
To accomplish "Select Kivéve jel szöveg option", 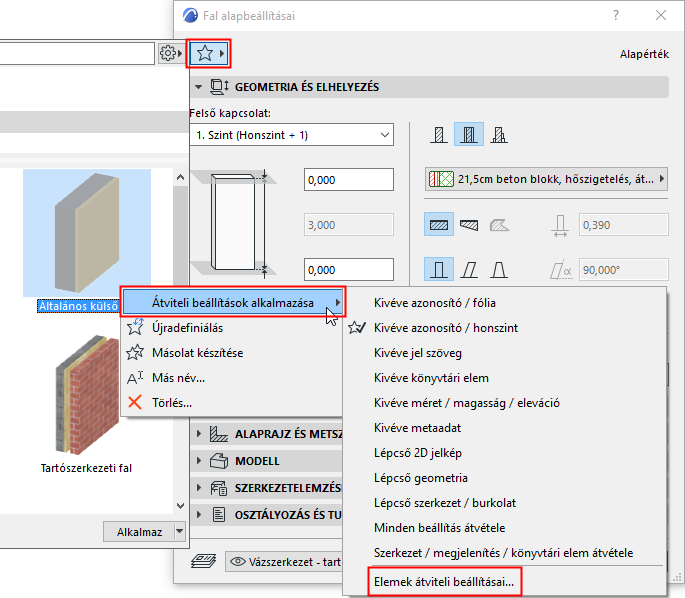I will coord(505,353).
